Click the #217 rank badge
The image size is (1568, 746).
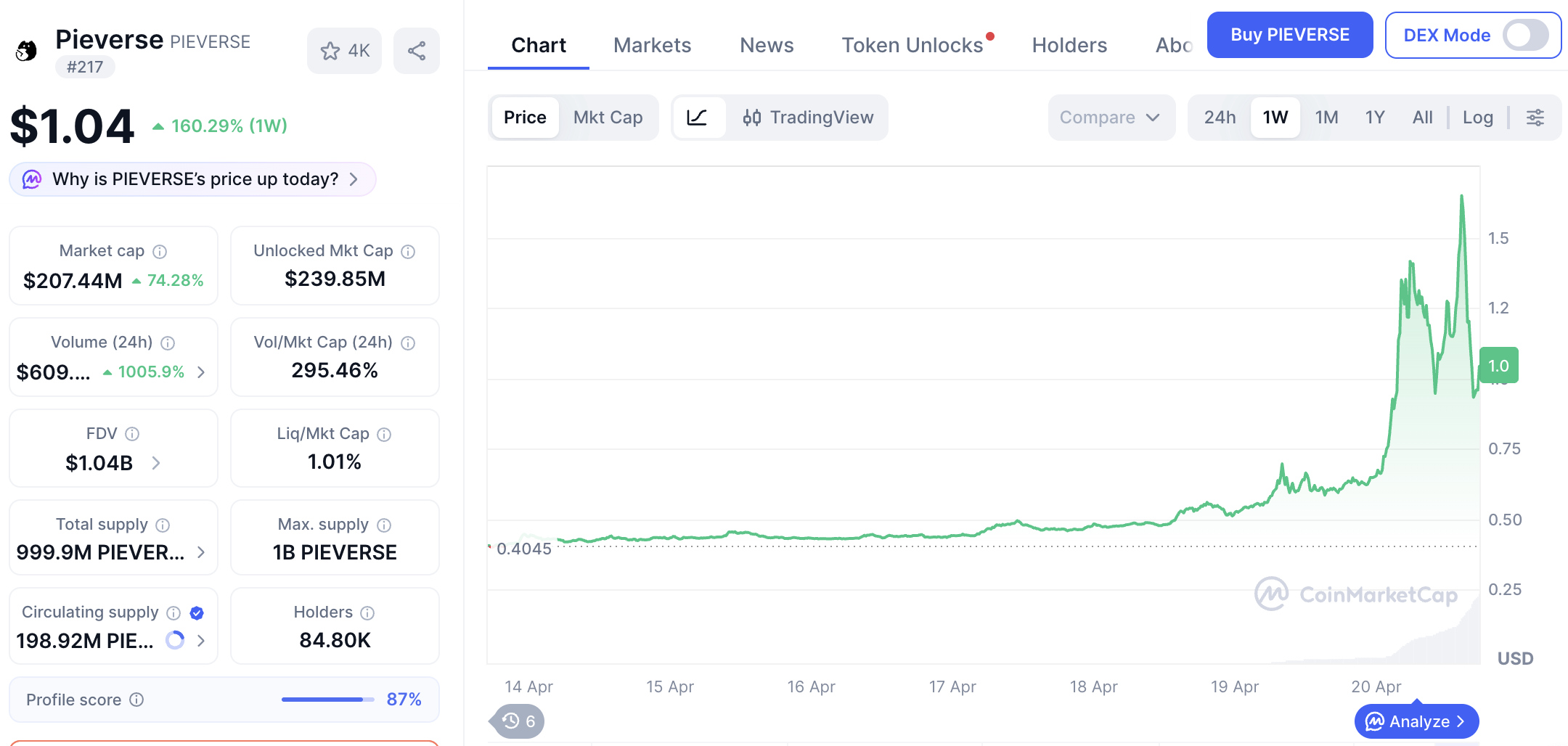(85, 67)
